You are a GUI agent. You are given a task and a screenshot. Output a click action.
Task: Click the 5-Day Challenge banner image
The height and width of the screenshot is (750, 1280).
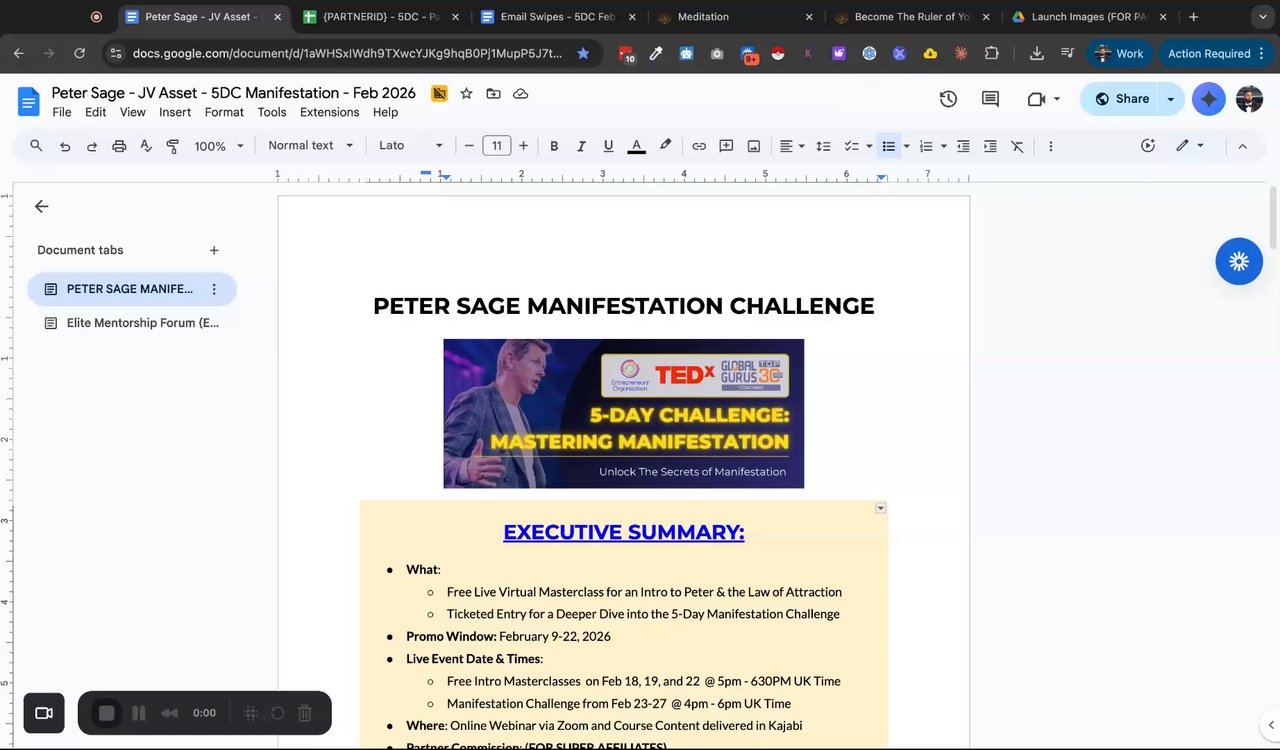click(x=624, y=414)
